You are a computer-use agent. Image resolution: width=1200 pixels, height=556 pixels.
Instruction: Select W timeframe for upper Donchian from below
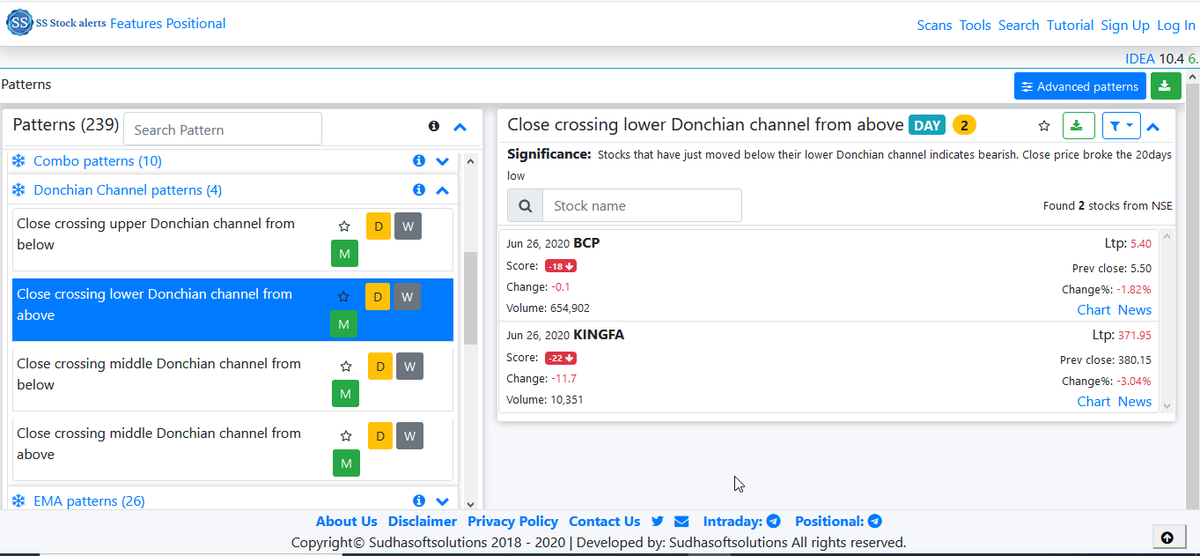pyautogui.click(x=408, y=226)
